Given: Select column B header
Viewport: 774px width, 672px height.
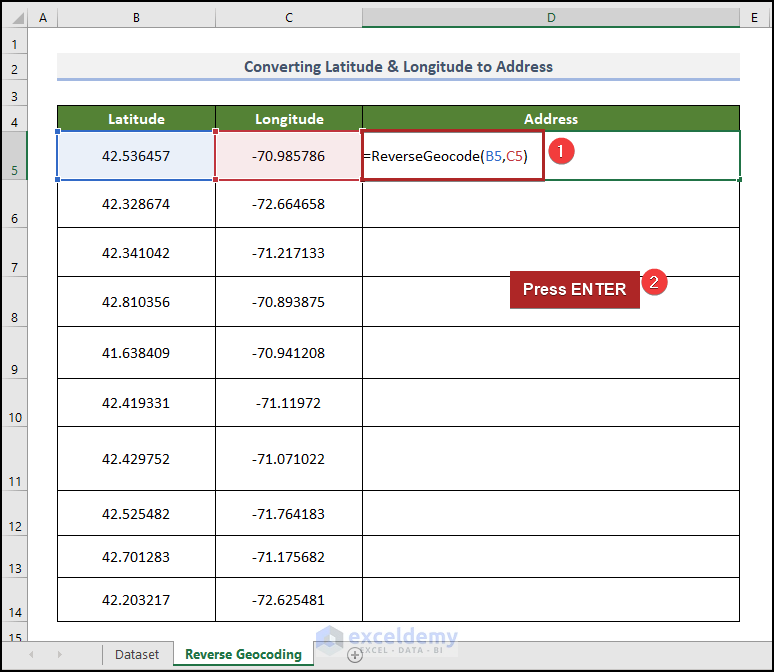Looking at the screenshot, I should [136, 18].
